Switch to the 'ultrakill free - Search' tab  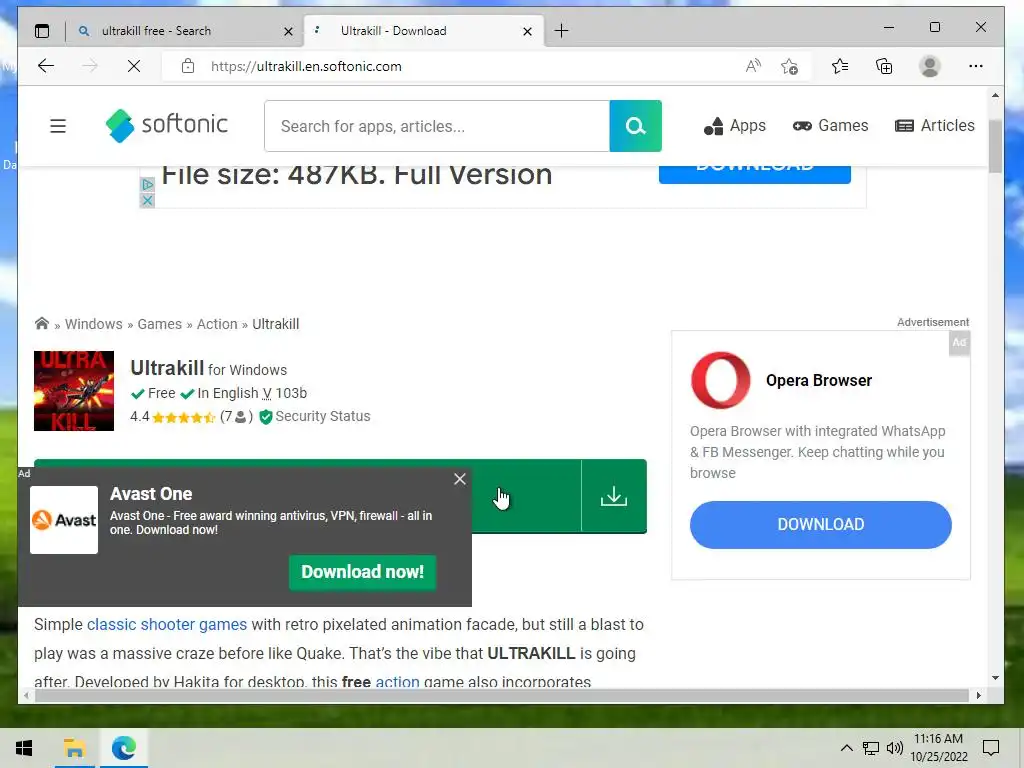tap(185, 31)
